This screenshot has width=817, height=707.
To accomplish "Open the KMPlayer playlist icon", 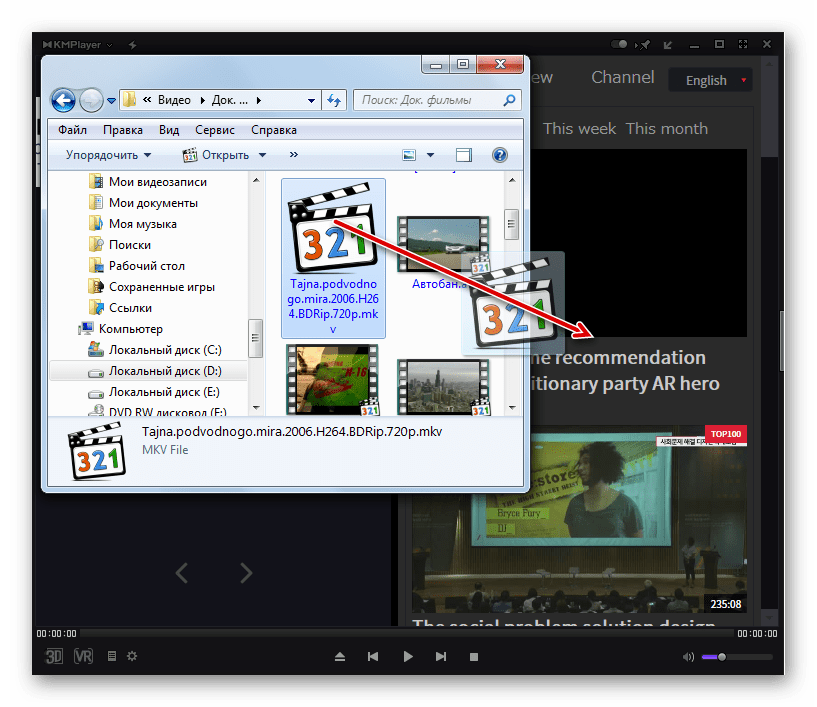I will [x=112, y=656].
